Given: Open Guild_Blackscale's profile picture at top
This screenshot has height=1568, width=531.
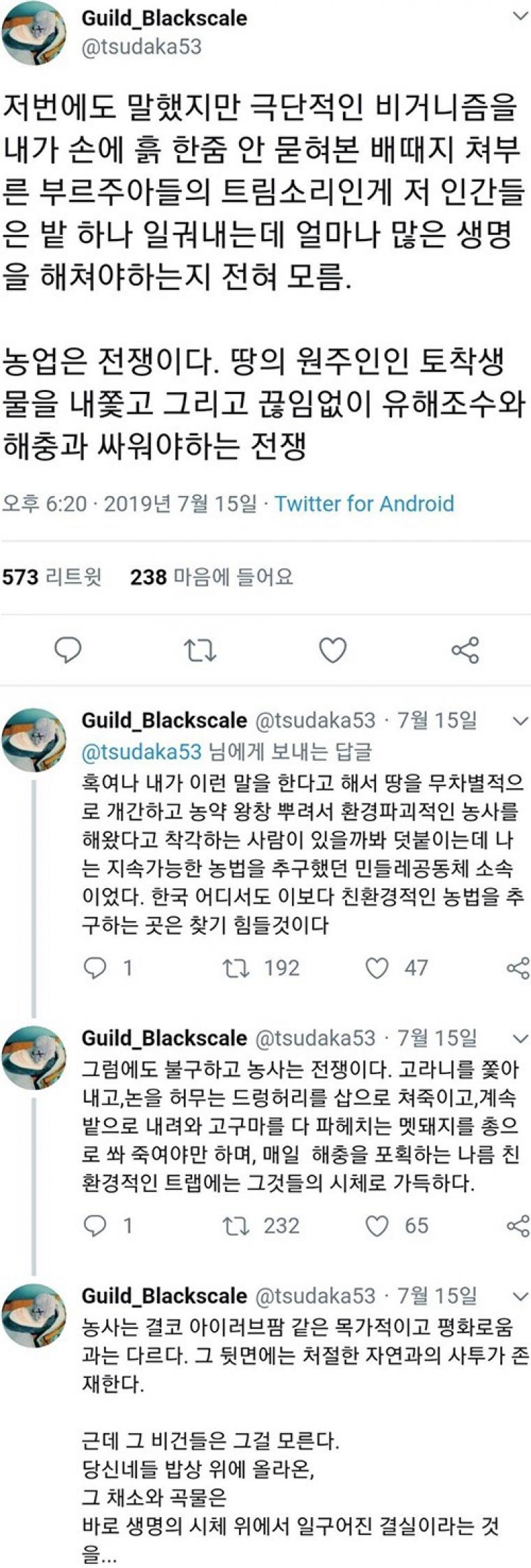Looking at the screenshot, I should [x=34, y=33].
